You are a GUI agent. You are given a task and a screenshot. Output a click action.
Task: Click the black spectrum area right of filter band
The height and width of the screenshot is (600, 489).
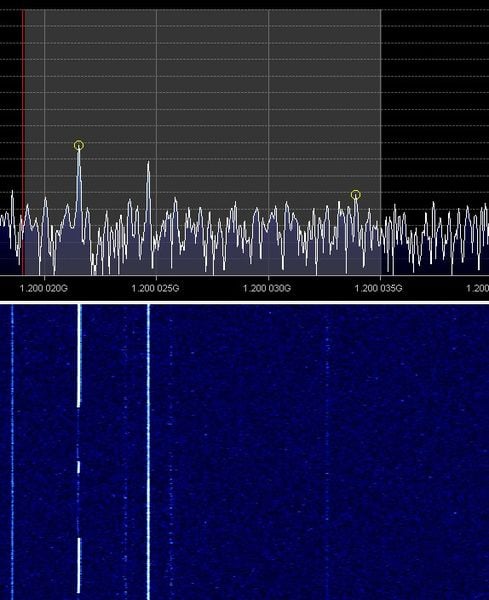tap(435, 103)
